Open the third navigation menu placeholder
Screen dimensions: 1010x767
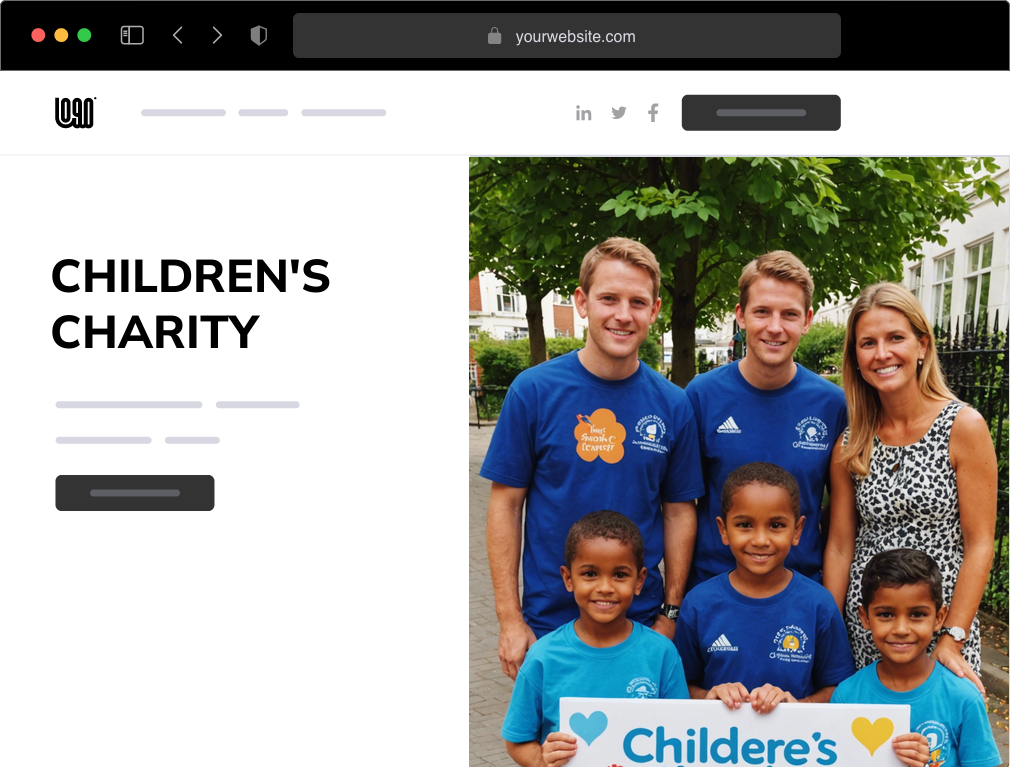coord(343,113)
